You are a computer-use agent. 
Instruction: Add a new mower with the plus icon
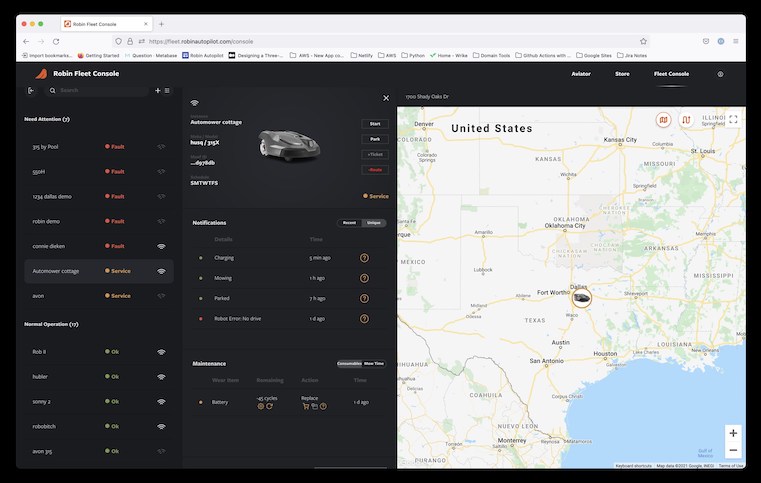click(158, 90)
